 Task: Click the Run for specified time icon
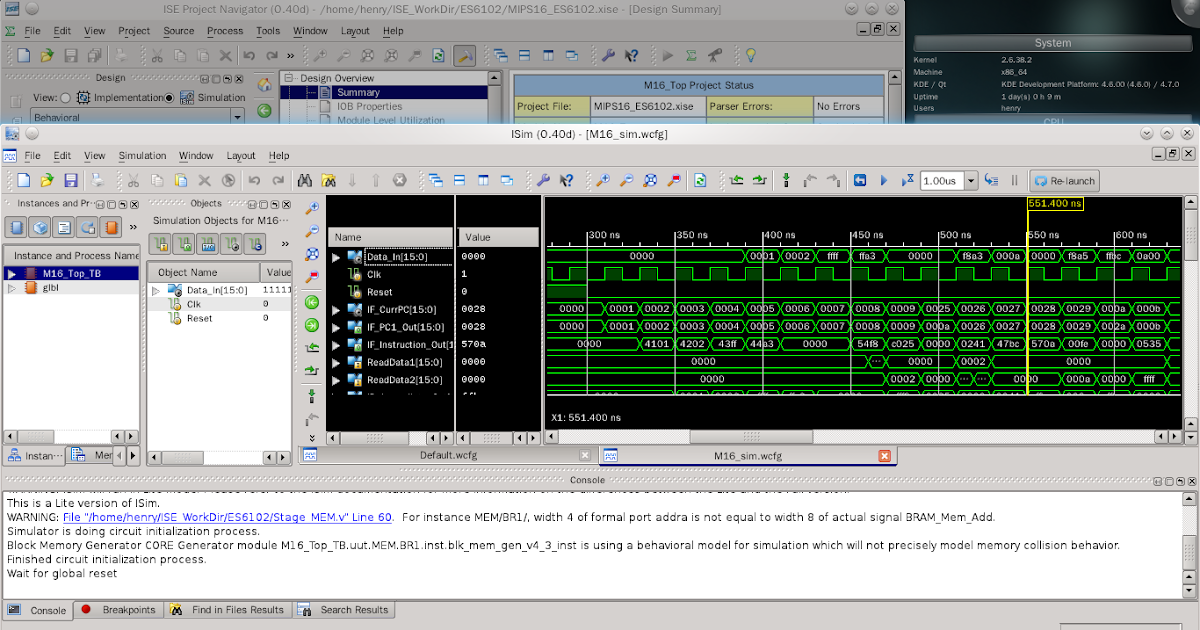coord(908,181)
